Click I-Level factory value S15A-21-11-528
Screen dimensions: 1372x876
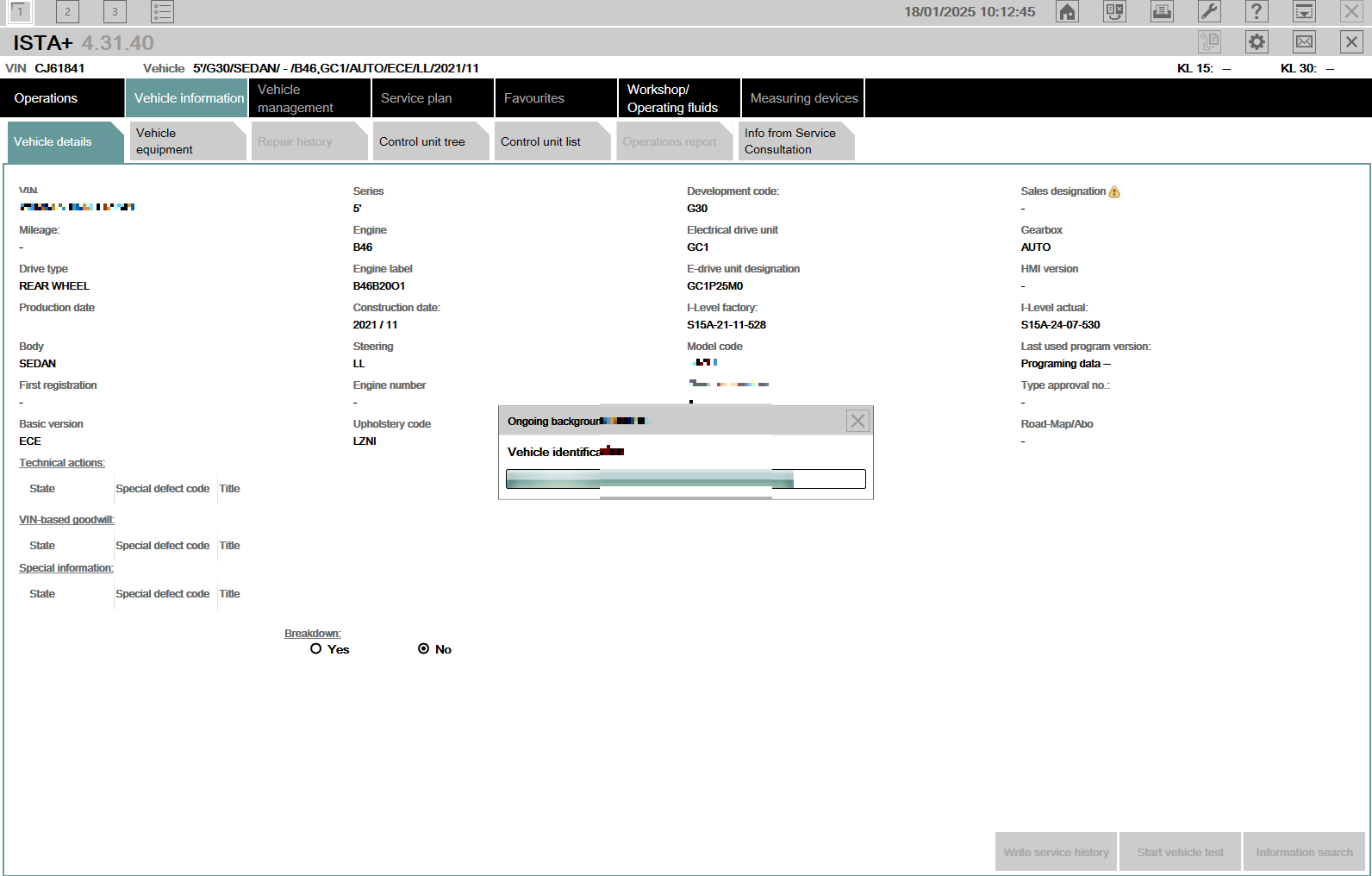(x=727, y=325)
